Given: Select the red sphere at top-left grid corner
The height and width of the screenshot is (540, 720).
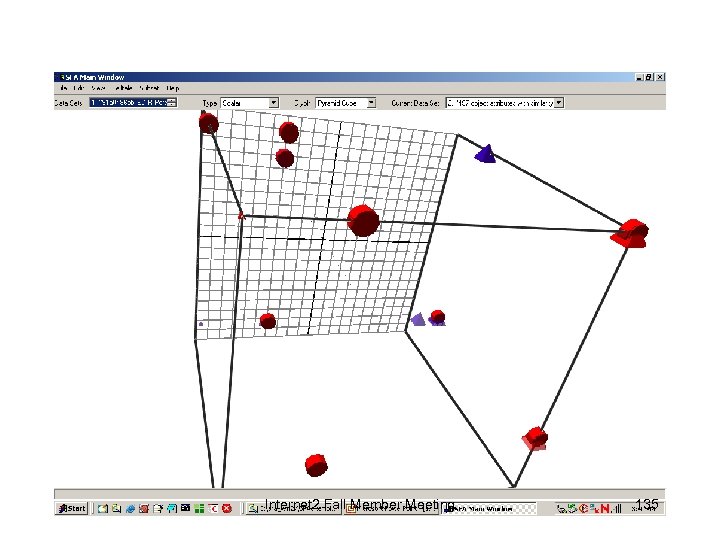Looking at the screenshot, I should (209, 123).
